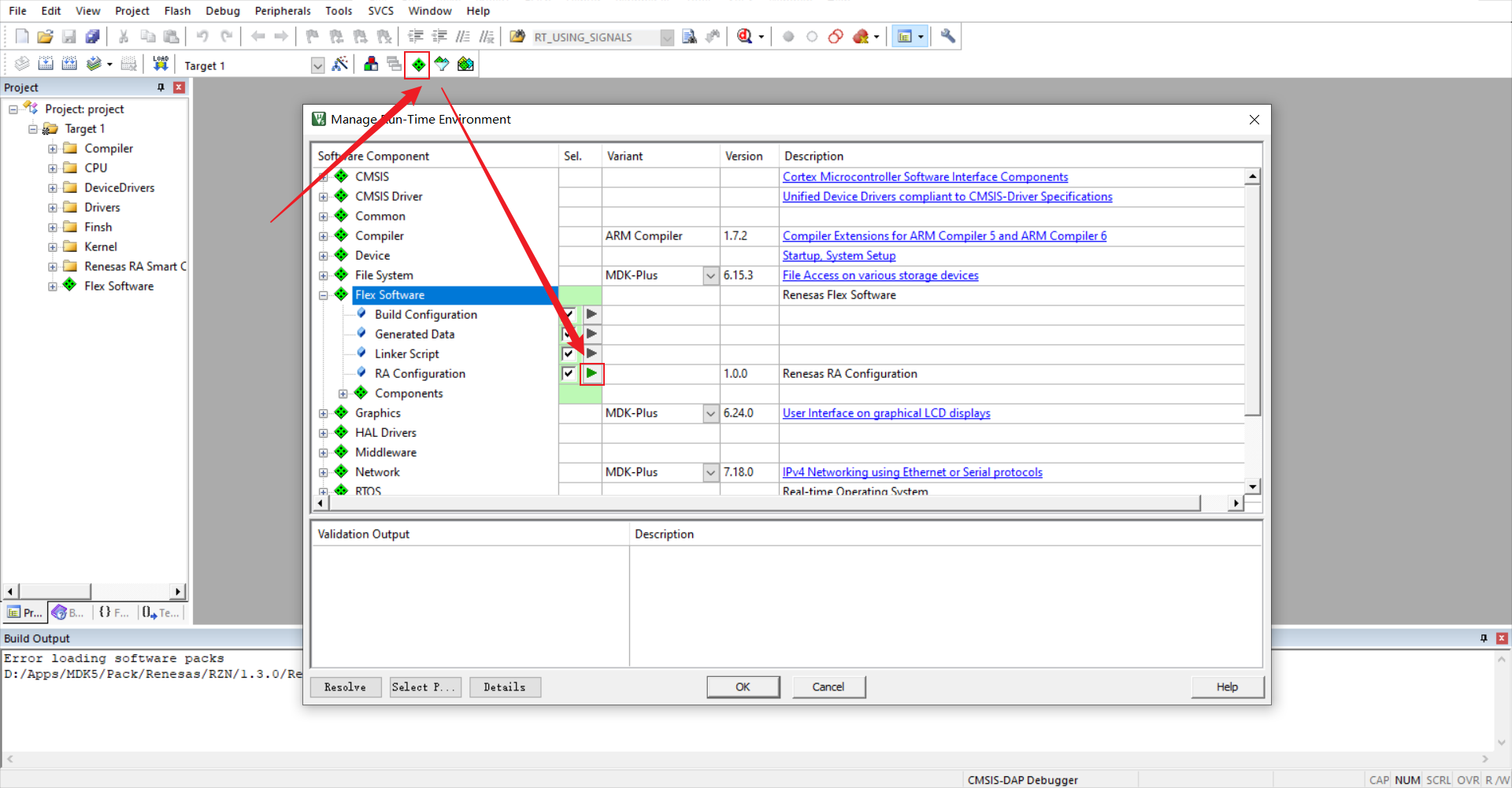The image size is (1512, 788).
Task: Click the Resolve button
Action: coord(346,687)
